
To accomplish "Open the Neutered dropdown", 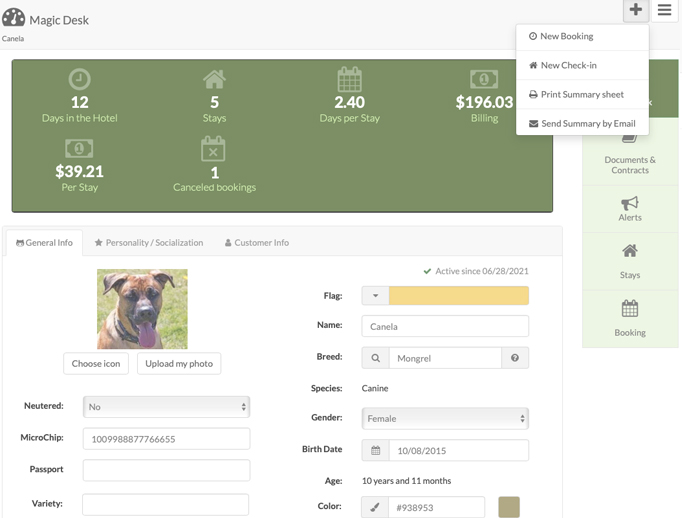I will (167, 407).
